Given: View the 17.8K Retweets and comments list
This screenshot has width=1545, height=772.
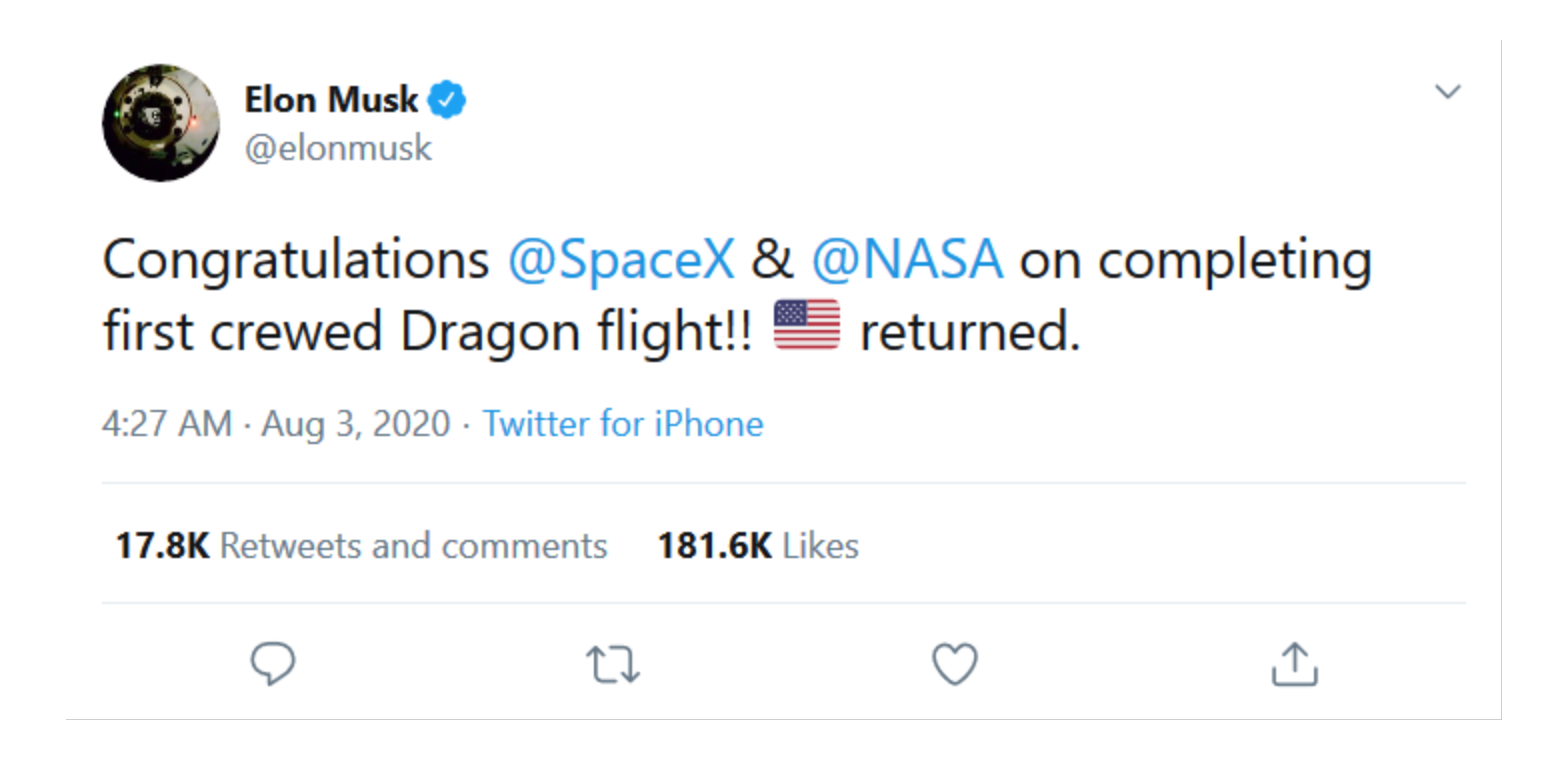Looking at the screenshot, I should pyautogui.click(x=361, y=546).
